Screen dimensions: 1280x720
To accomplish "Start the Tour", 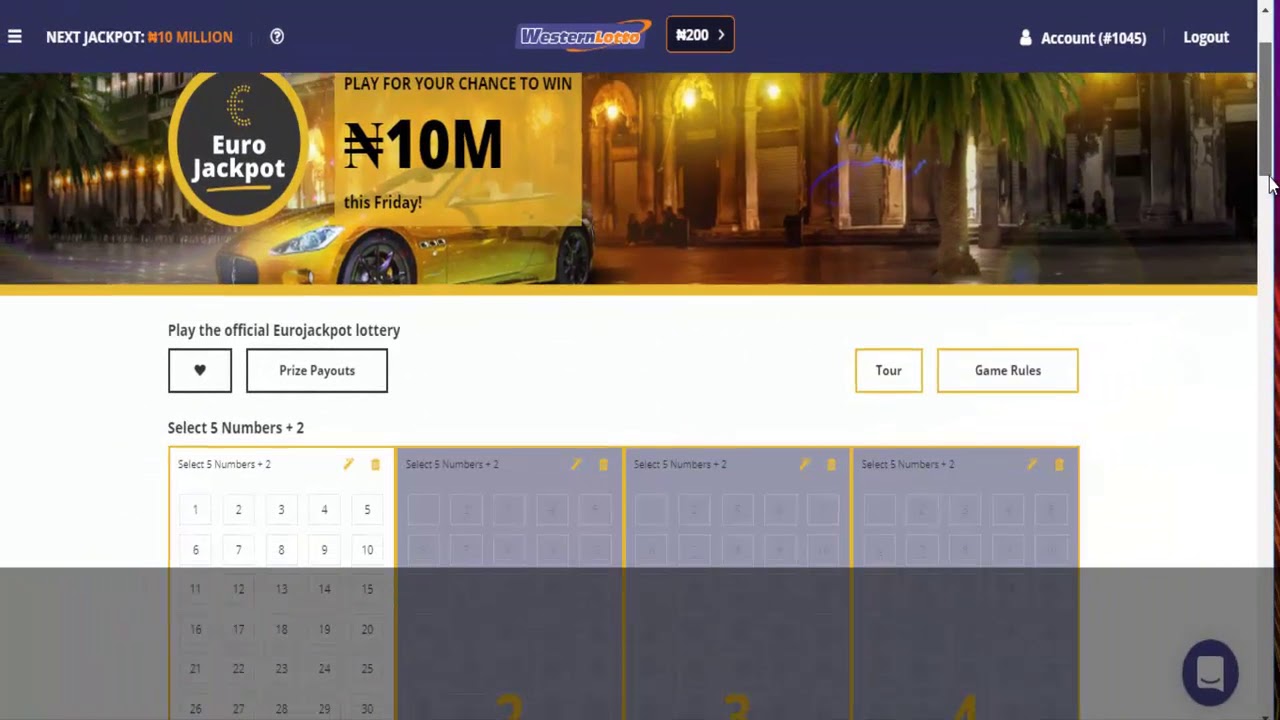I will pyautogui.click(x=889, y=371).
